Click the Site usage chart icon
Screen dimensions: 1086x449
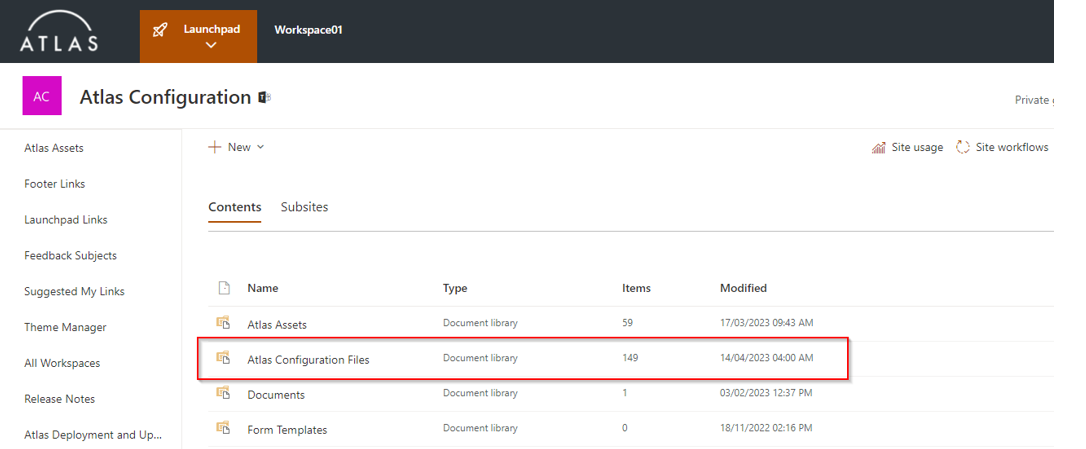coord(879,148)
